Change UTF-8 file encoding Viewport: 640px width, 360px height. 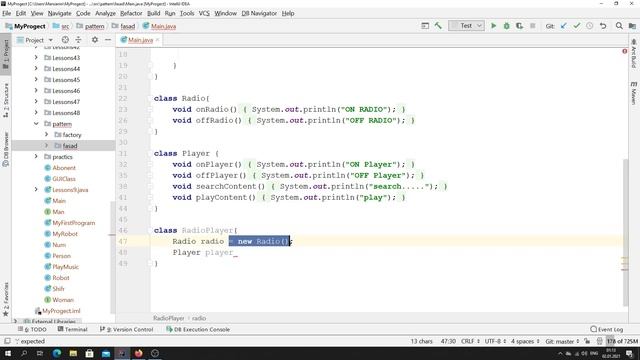[x=495, y=341]
